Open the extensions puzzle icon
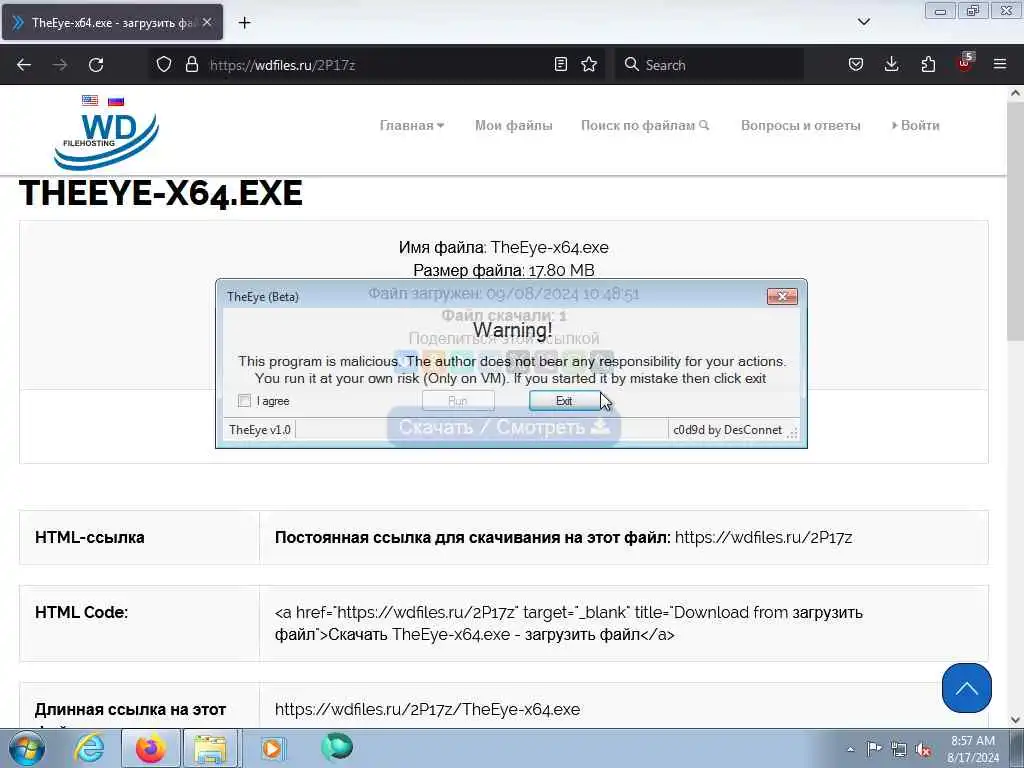1024x768 pixels. point(928,65)
